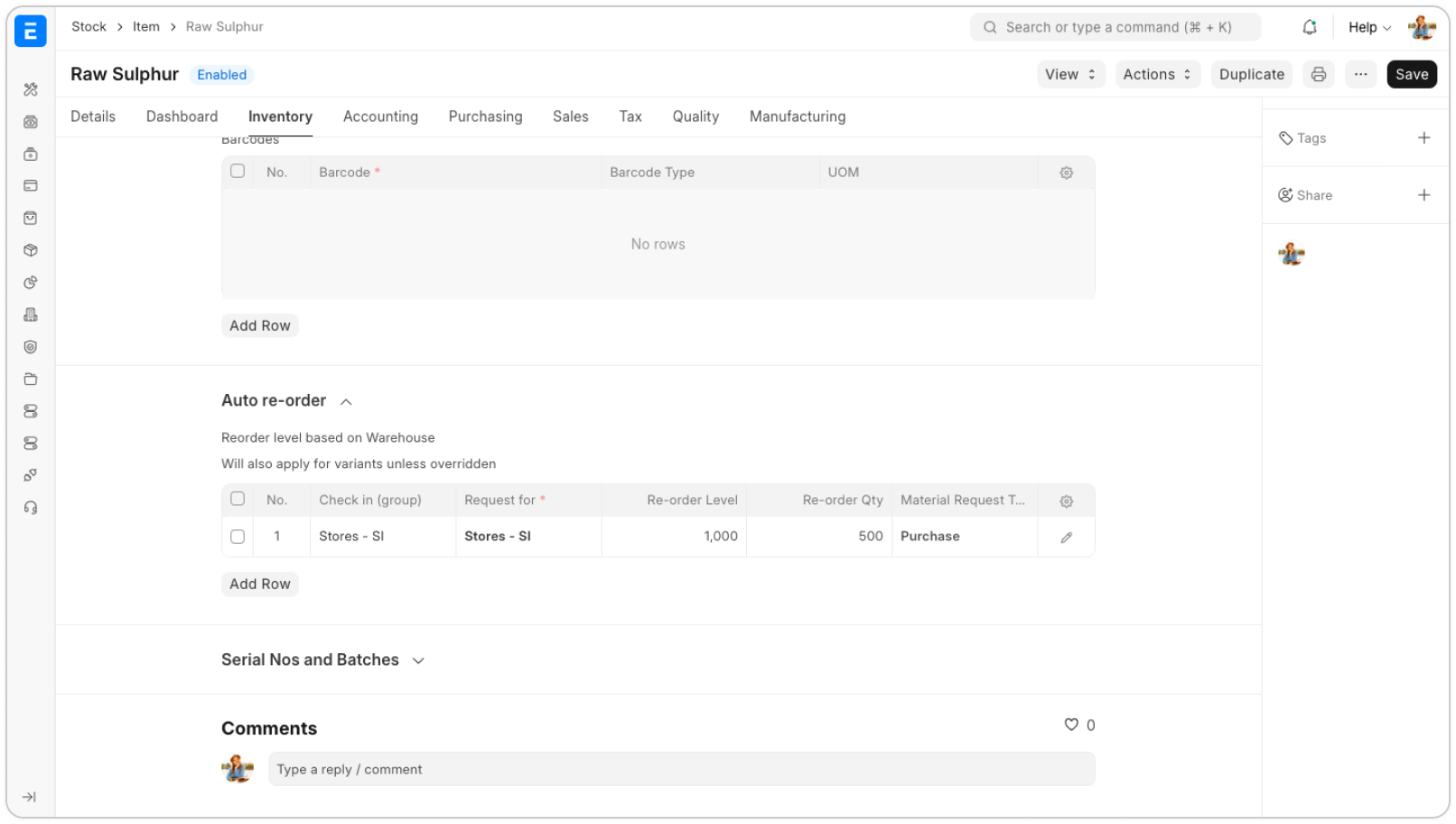Collapse the Auto re-order section
Viewport: 1456px width, 824px height.
click(x=346, y=401)
